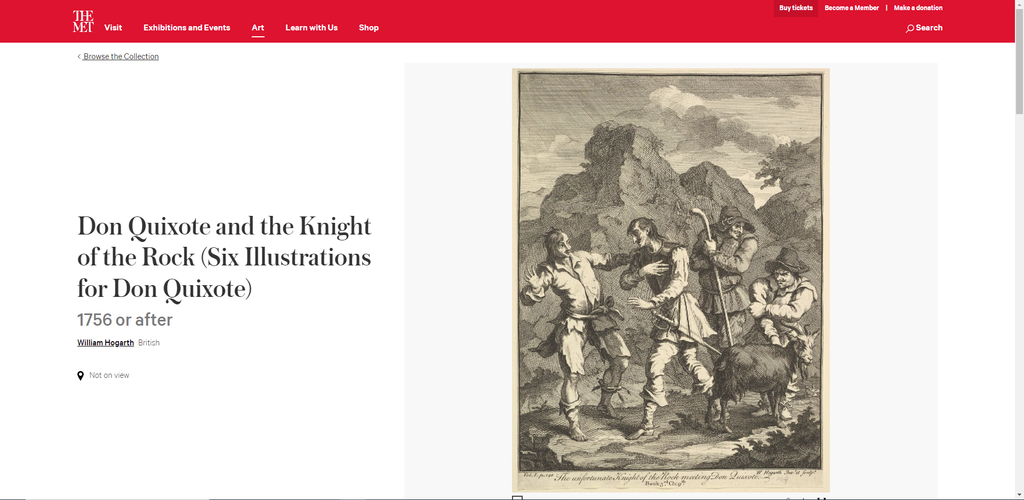Open Browse the Collection link
The height and width of the screenshot is (500, 1024).
[x=121, y=57]
